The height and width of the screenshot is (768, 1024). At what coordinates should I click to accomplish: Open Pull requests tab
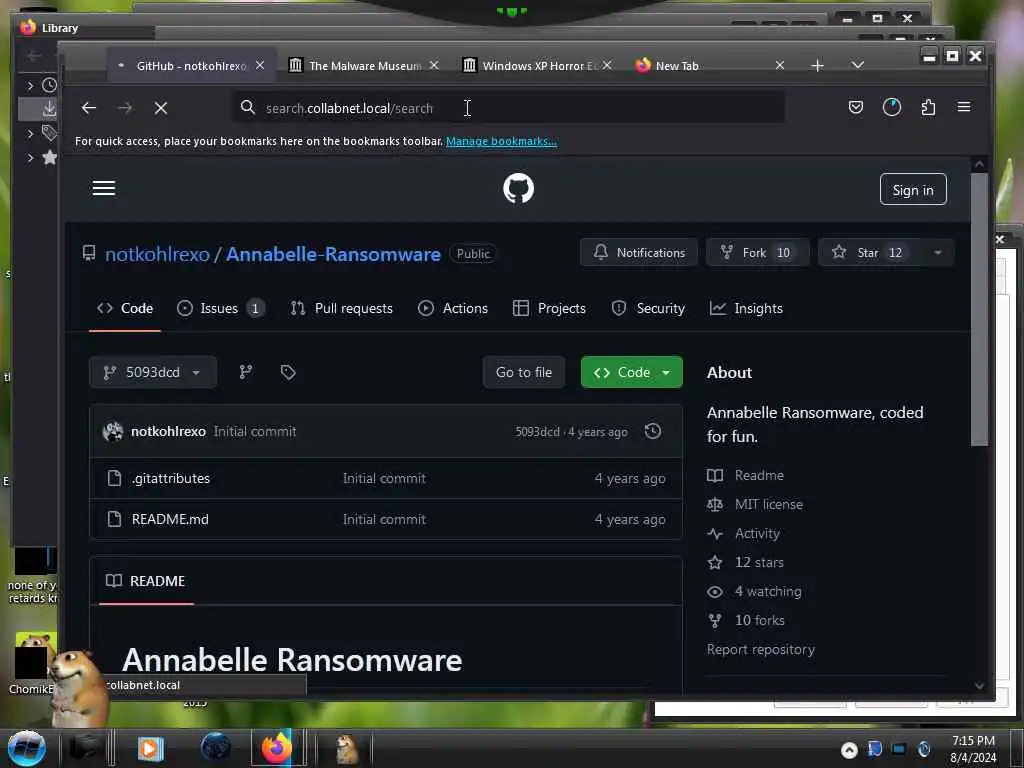point(342,308)
